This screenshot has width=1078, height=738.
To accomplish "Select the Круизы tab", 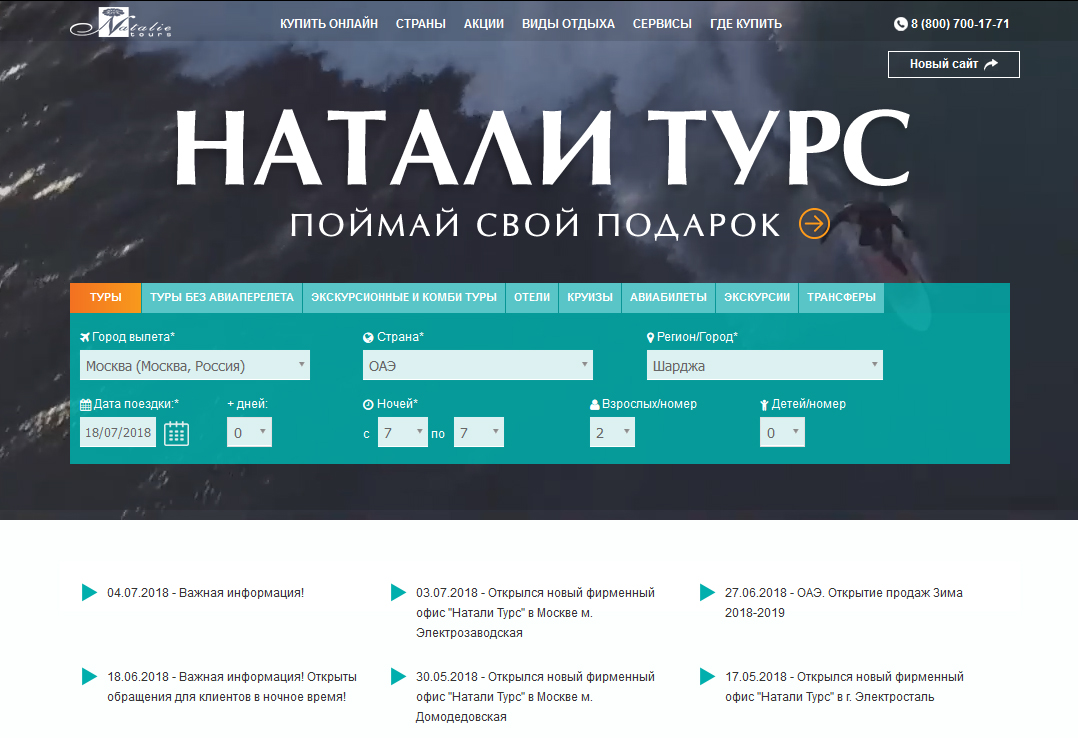I will point(590,297).
